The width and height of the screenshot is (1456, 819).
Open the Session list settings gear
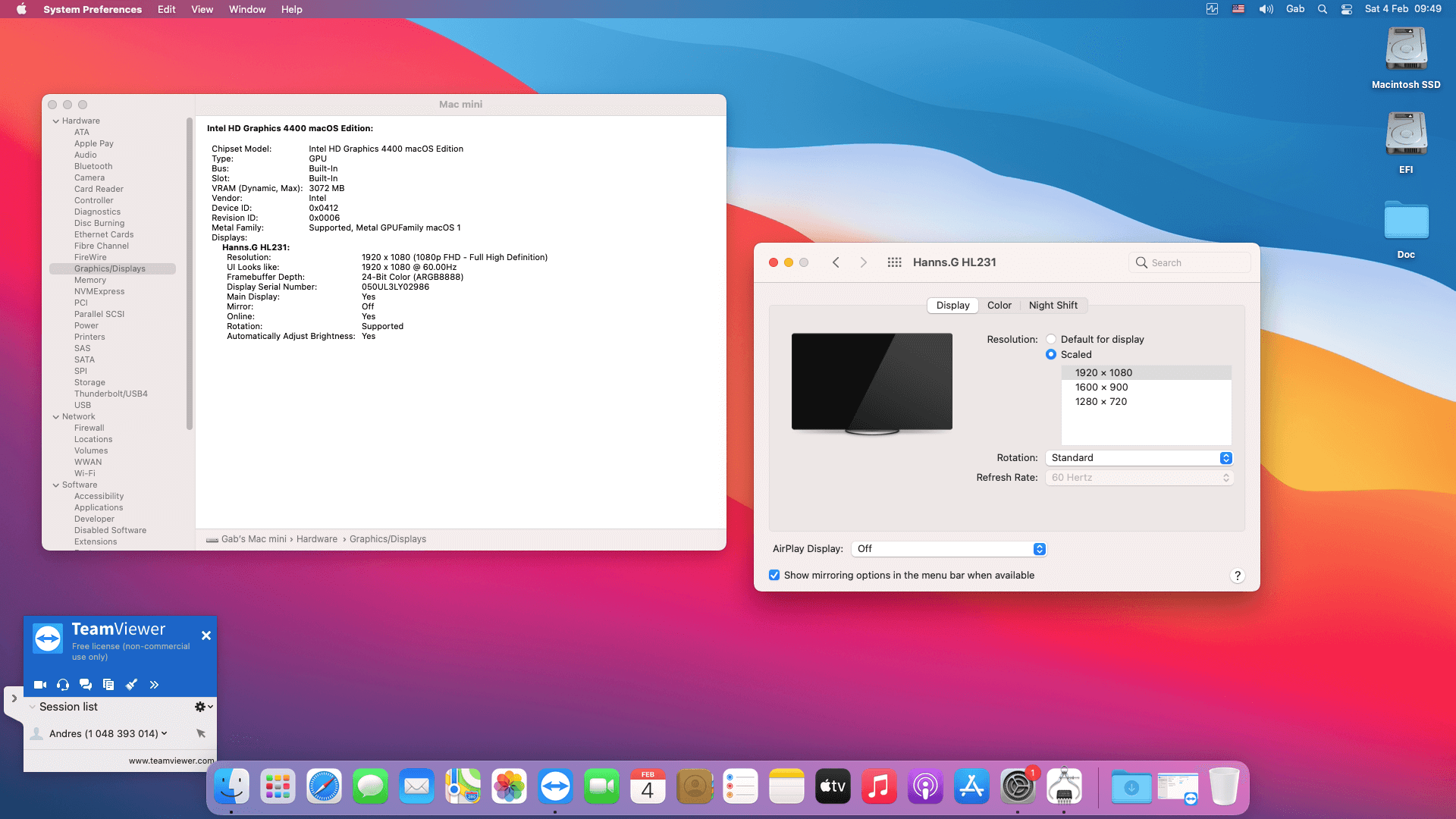point(200,706)
